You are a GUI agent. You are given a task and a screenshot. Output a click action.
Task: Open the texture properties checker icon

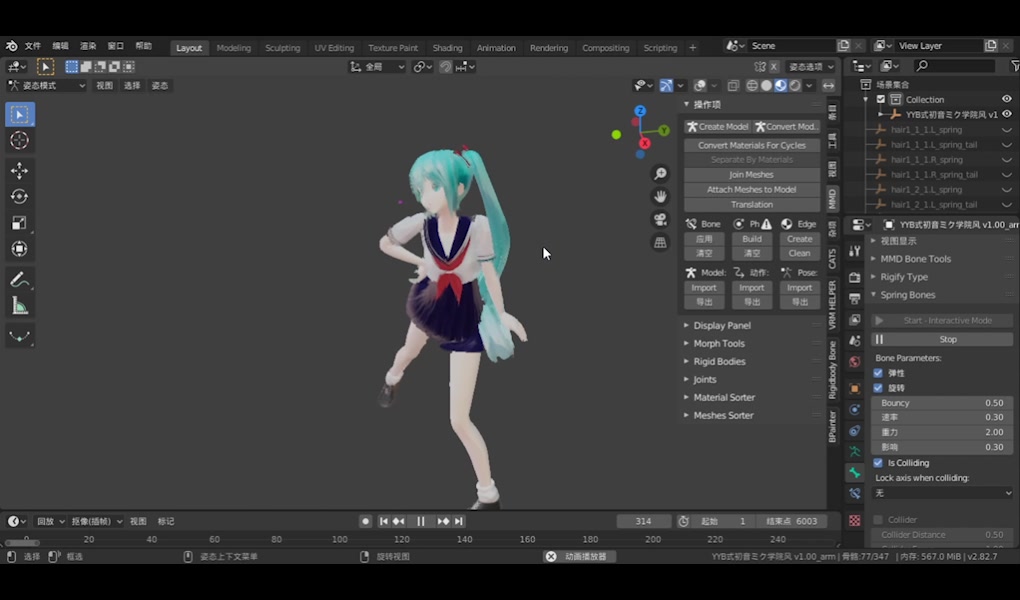click(x=855, y=521)
